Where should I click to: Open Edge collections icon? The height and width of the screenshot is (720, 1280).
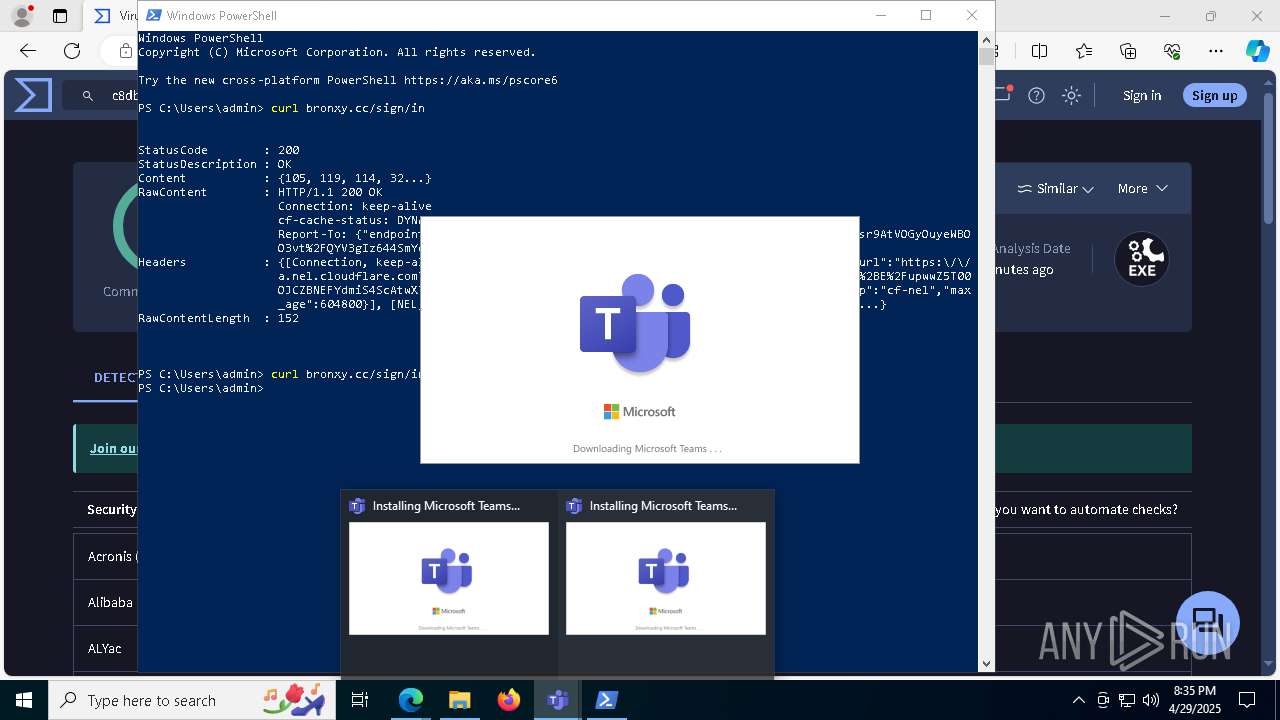point(1128,51)
